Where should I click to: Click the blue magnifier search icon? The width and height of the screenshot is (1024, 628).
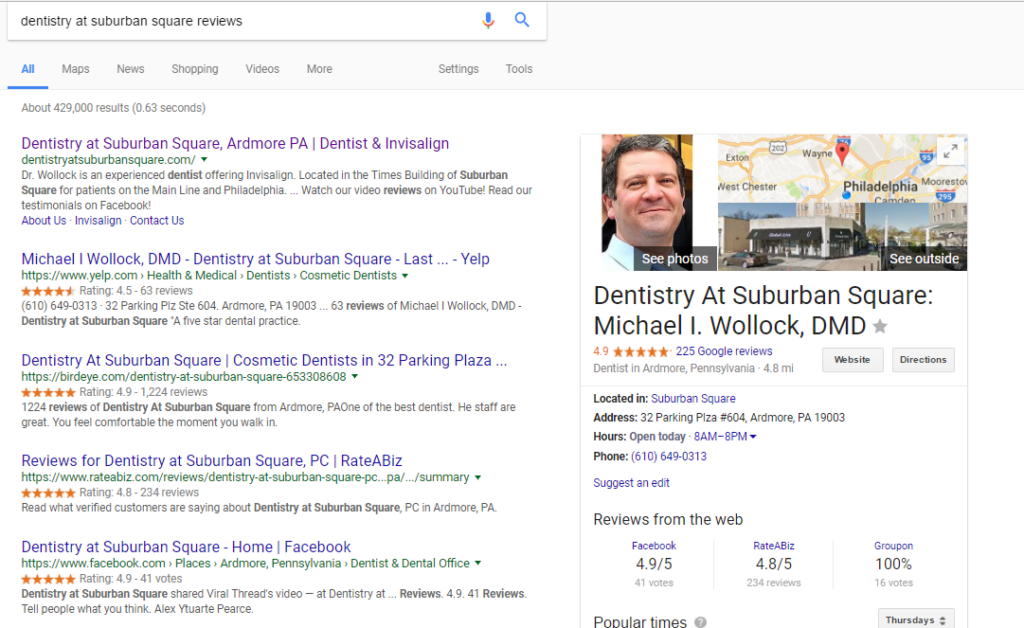(x=522, y=20)
